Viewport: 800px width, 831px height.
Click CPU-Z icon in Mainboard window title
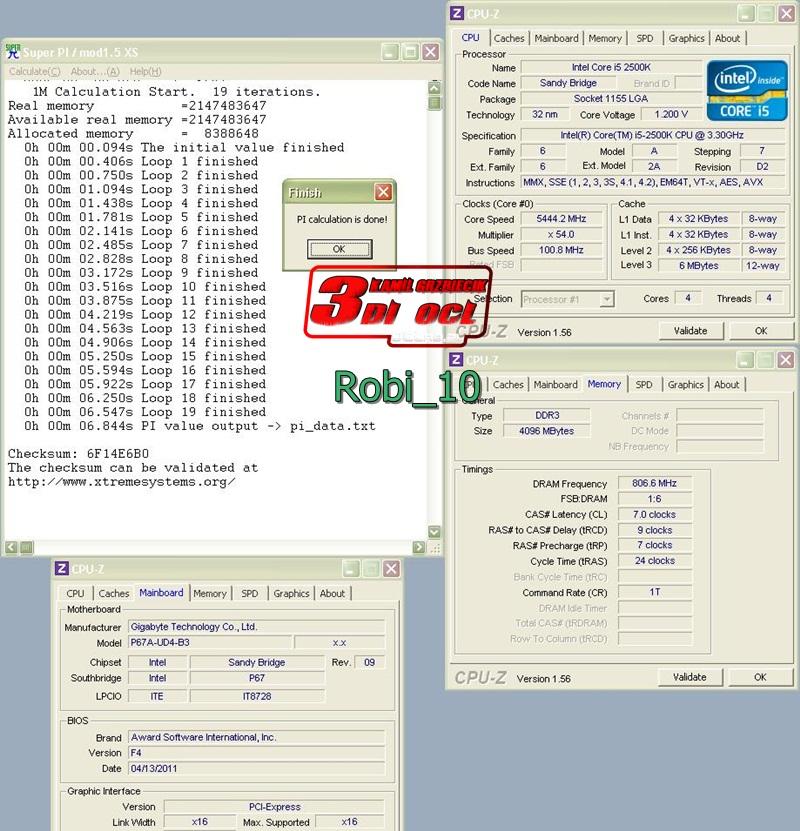(x=61, y=568)
